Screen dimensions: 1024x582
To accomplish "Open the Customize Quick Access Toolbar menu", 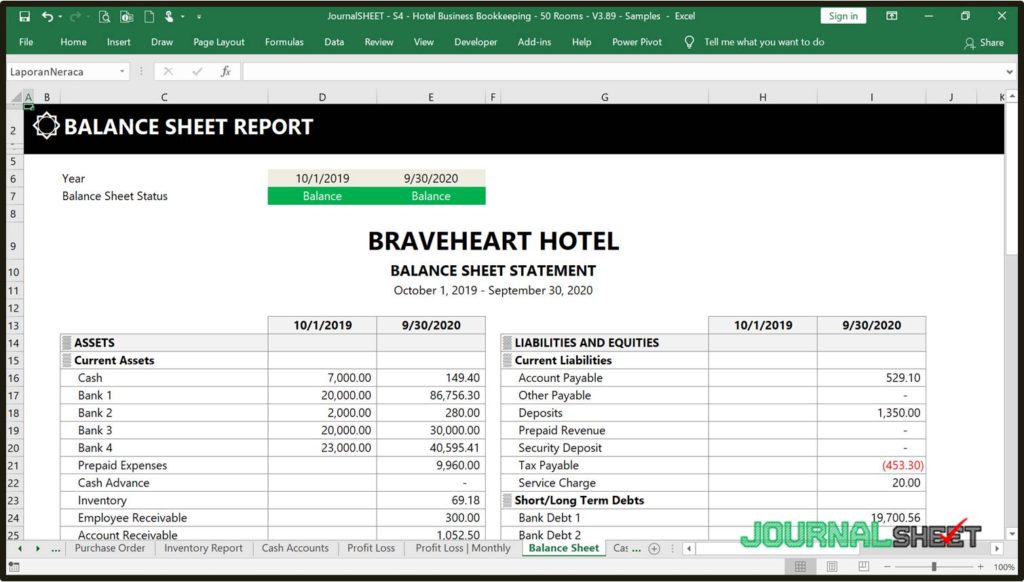I will click(x=200, y=16).
